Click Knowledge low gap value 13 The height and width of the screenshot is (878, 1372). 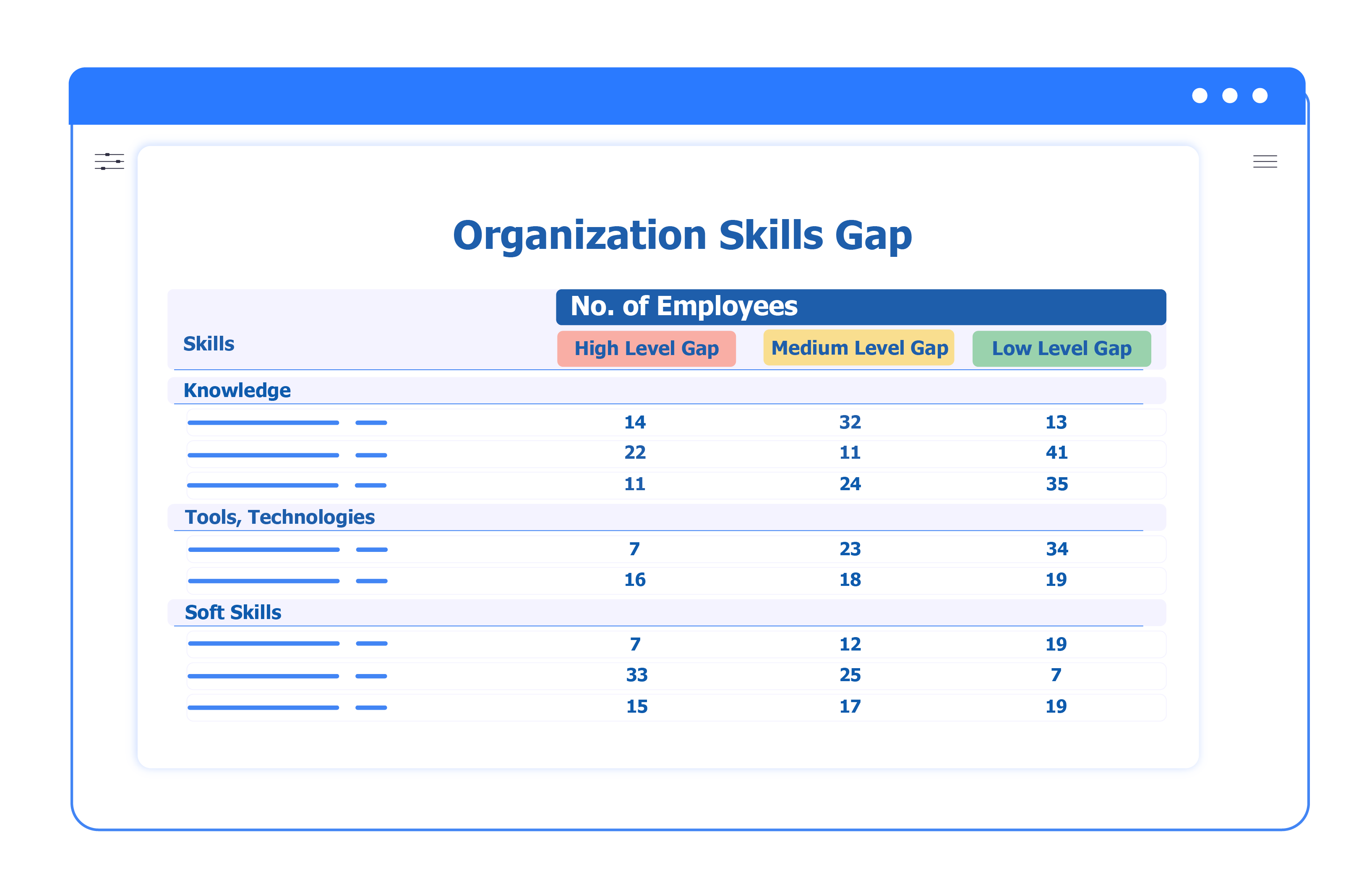coord(1056,423)
